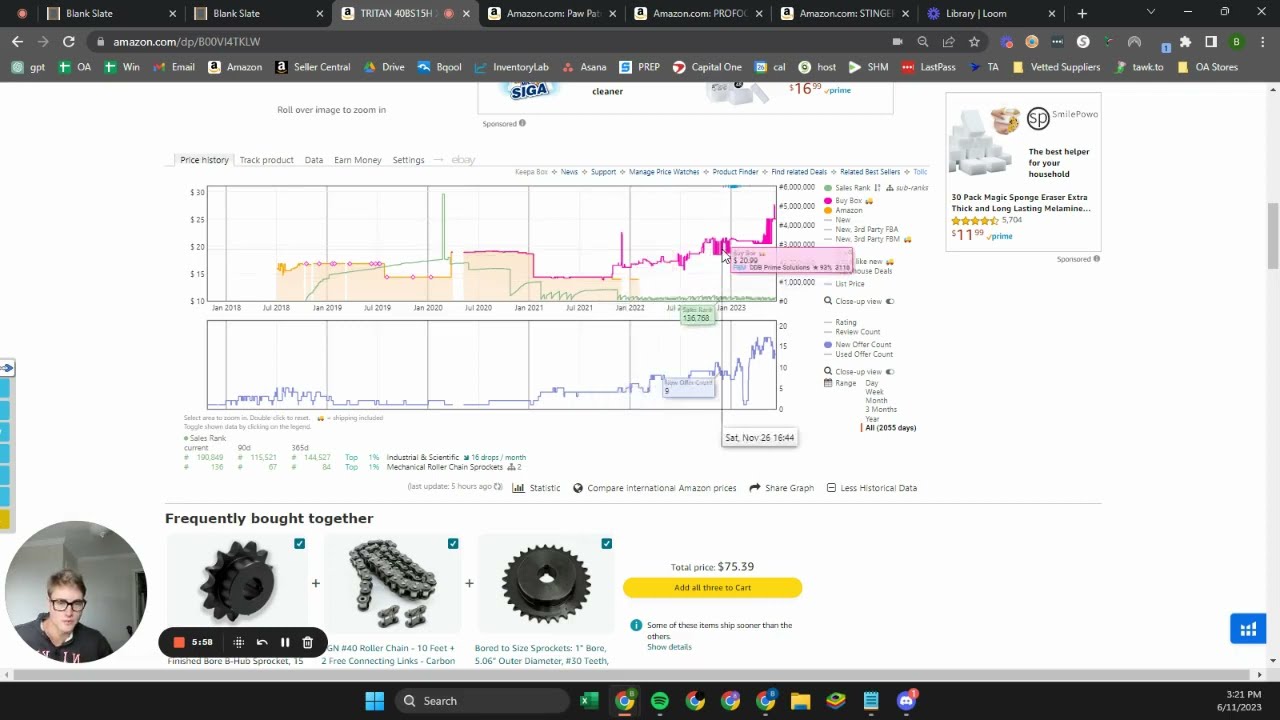Expand Show details shipping link
Screen dimensions: 1280x720
(x=669, y=647)
